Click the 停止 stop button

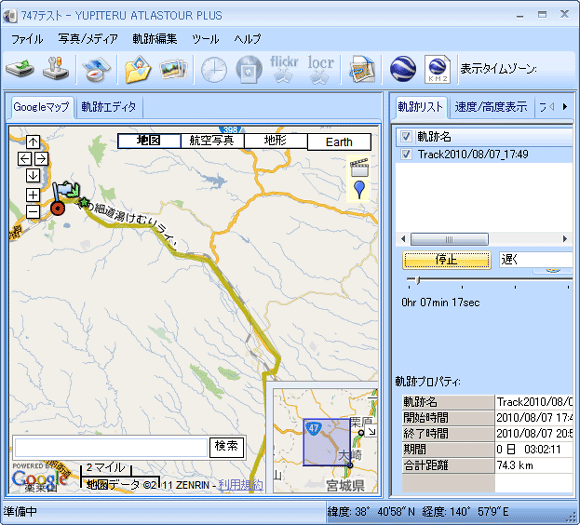pyautogui.click(x=447, y=260)
